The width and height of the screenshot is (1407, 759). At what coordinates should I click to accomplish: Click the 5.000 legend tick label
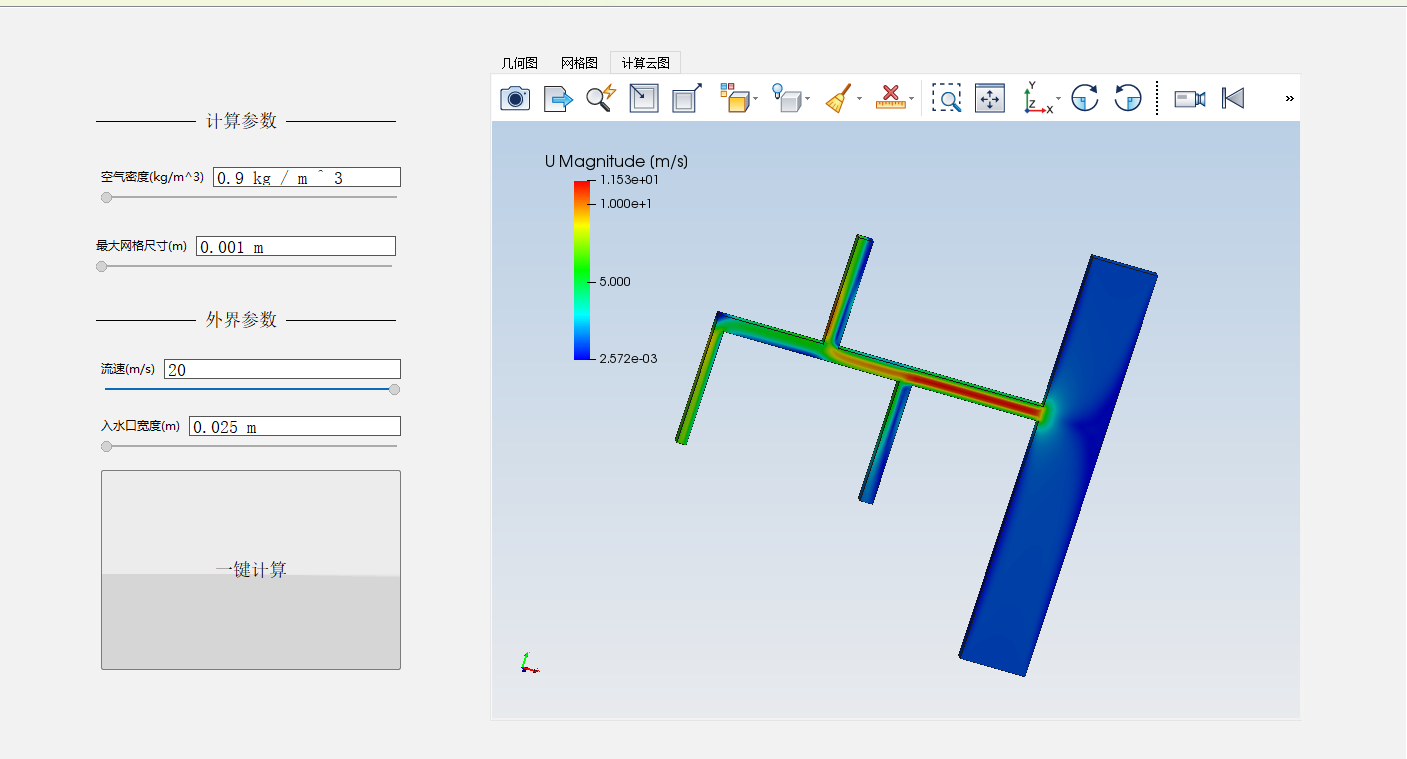point(615,281)
